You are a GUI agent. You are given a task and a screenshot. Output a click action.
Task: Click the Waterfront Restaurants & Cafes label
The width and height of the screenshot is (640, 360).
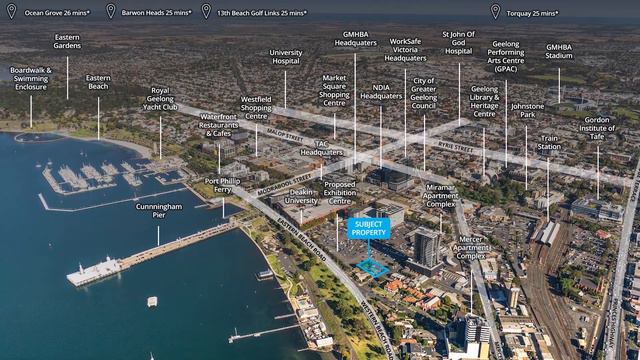click(x=219, y=125)
